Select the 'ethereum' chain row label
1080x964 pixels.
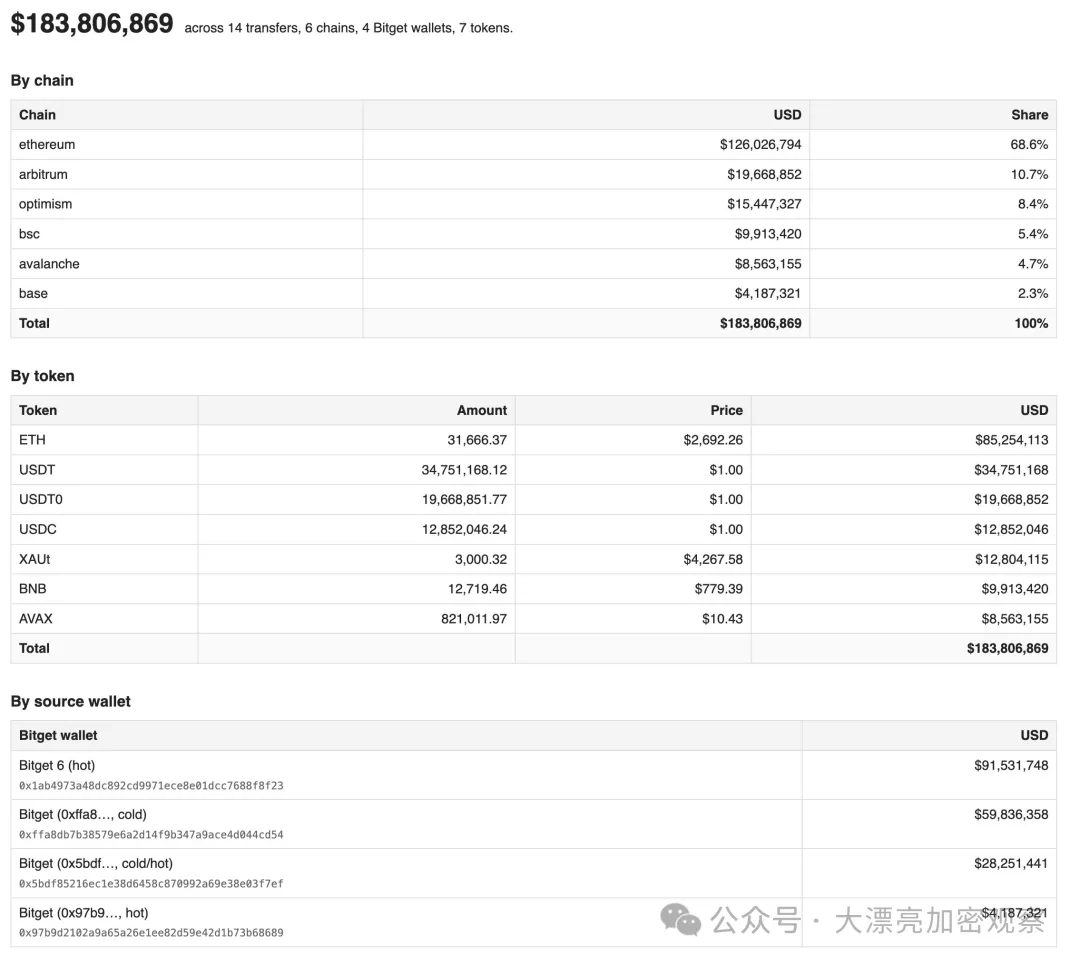(x=47, y=145)
